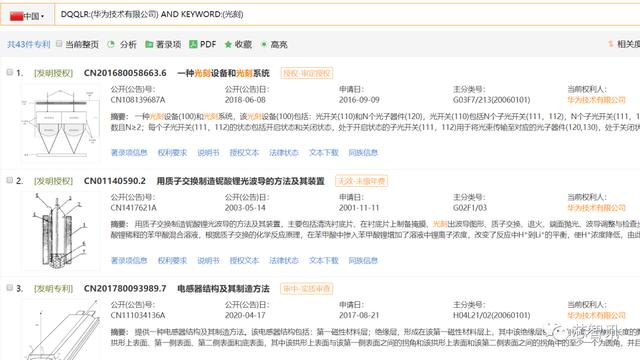Click the second patent's drawing thumbnail

pos(60,231)
